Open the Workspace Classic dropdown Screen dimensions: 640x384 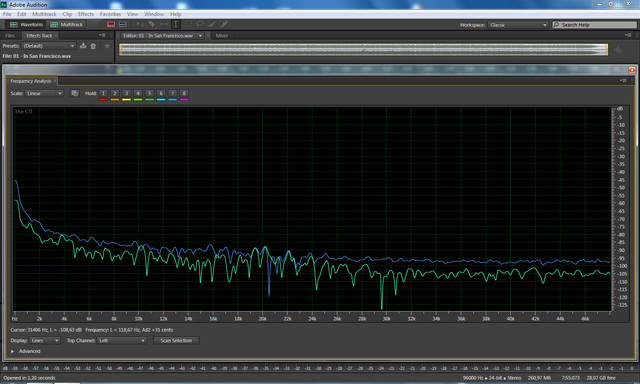[x=518, y=25]
